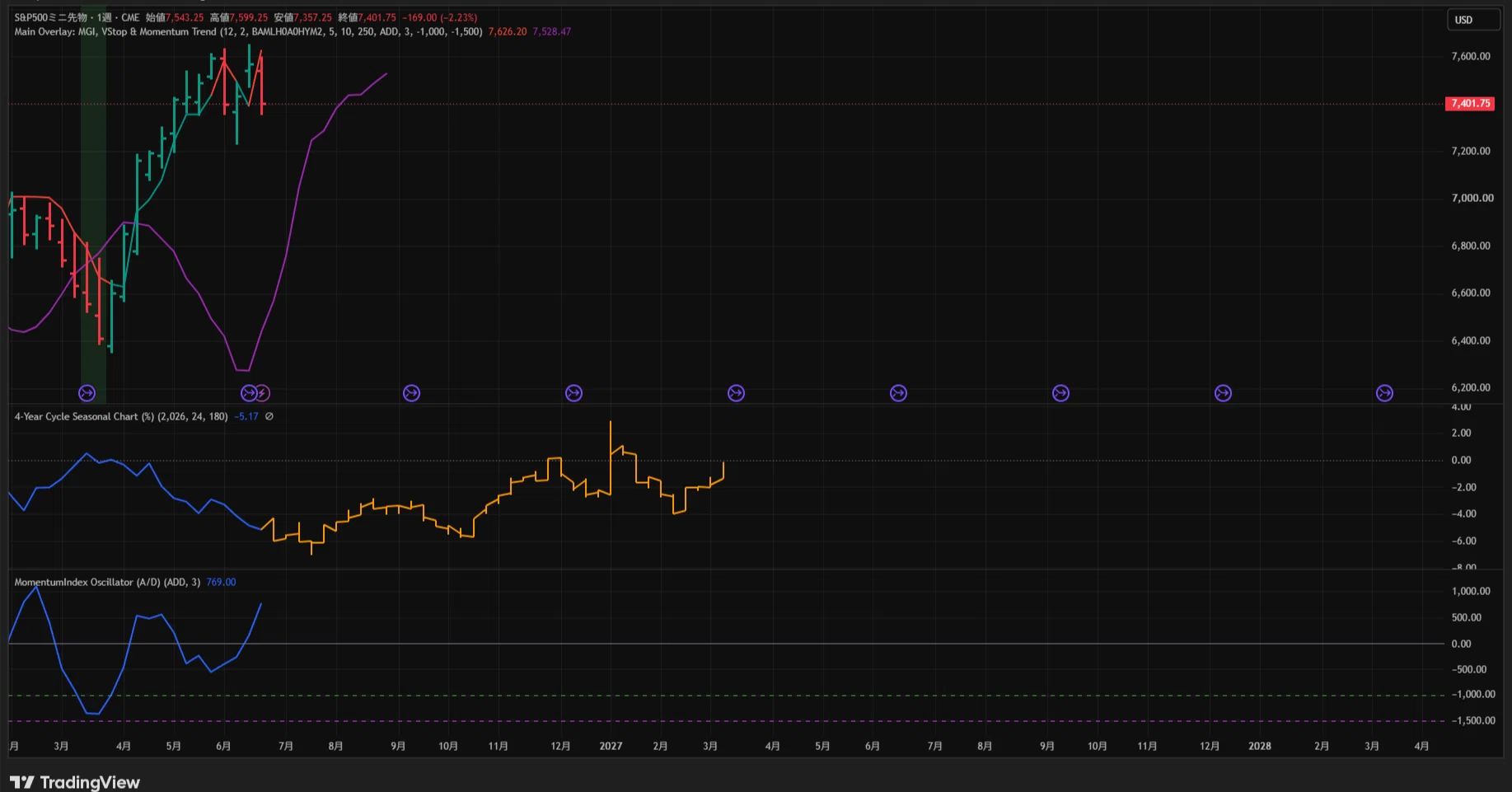Click the rollover marker near September 2027
The width and height of the screenshot is (1512, 792).
pyautogui.click(x=1060, y=393)
